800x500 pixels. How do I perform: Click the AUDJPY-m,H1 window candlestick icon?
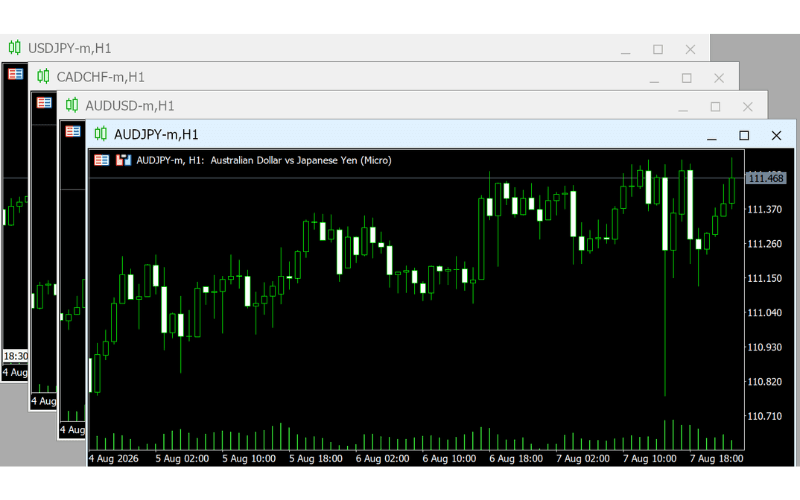coord(101,134)
